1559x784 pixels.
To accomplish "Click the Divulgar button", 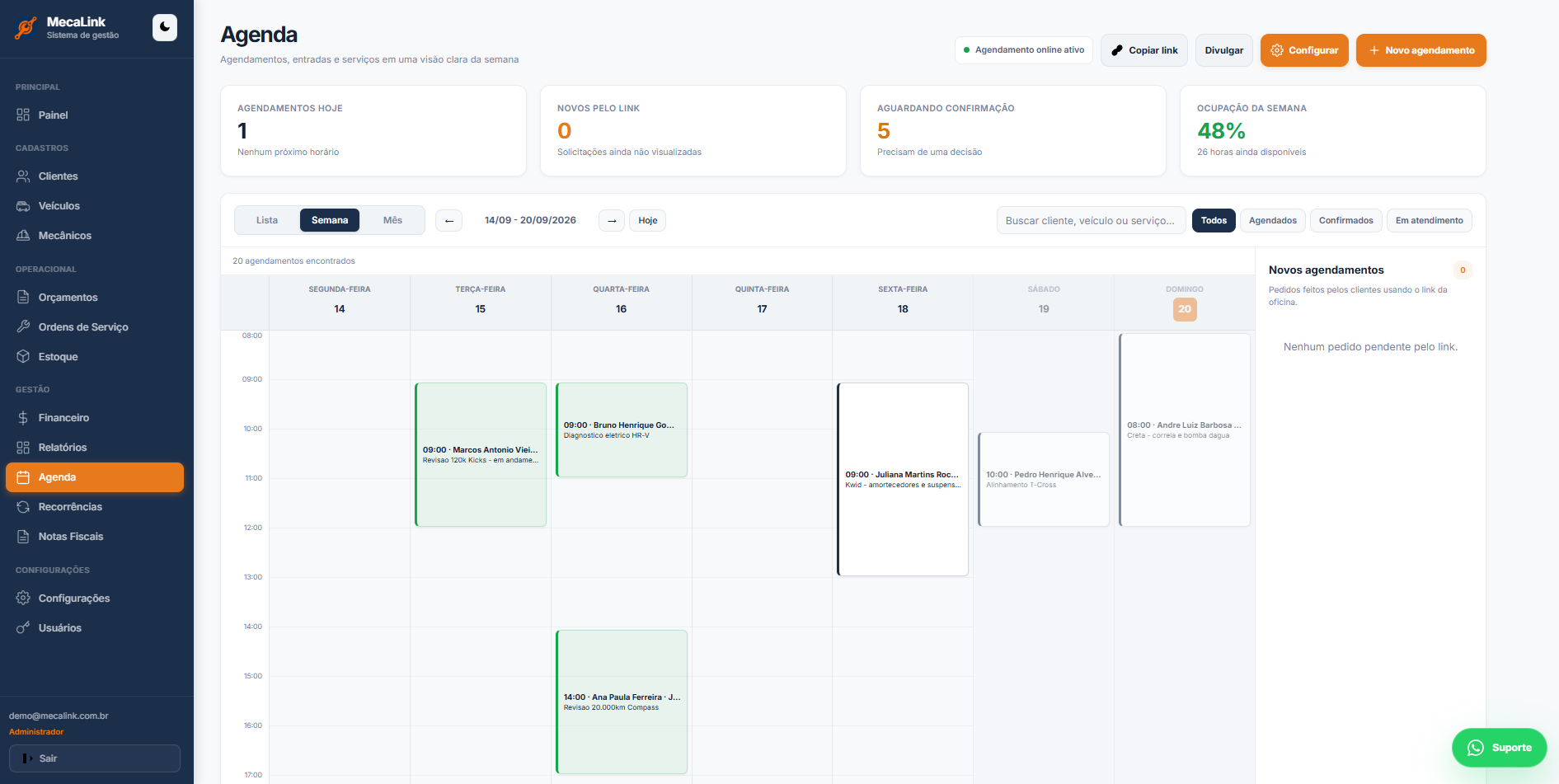I will pos(1224,50).
